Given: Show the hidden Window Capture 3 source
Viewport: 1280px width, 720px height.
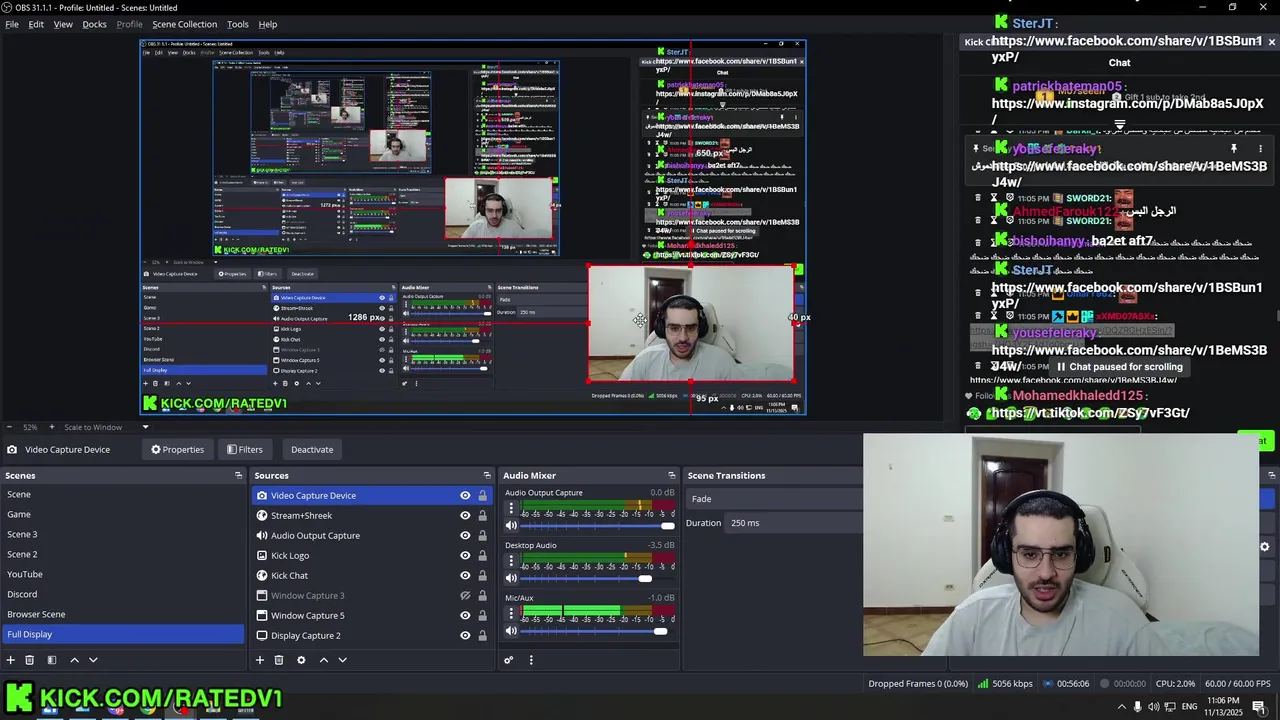Looking at the screenshot, I should click(465, 596).
